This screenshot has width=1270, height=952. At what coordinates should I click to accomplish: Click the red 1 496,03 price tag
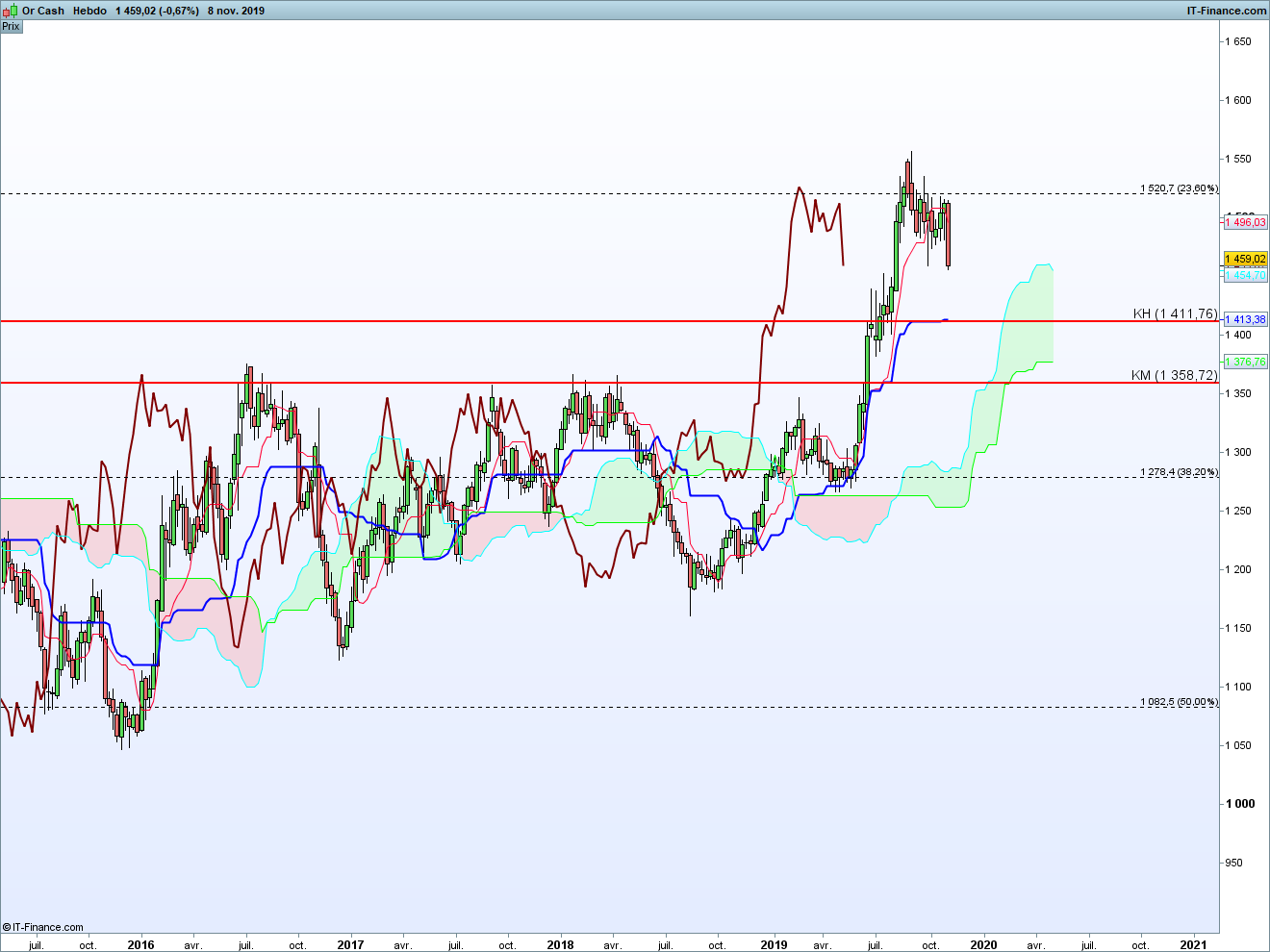tap(1245, 222)
